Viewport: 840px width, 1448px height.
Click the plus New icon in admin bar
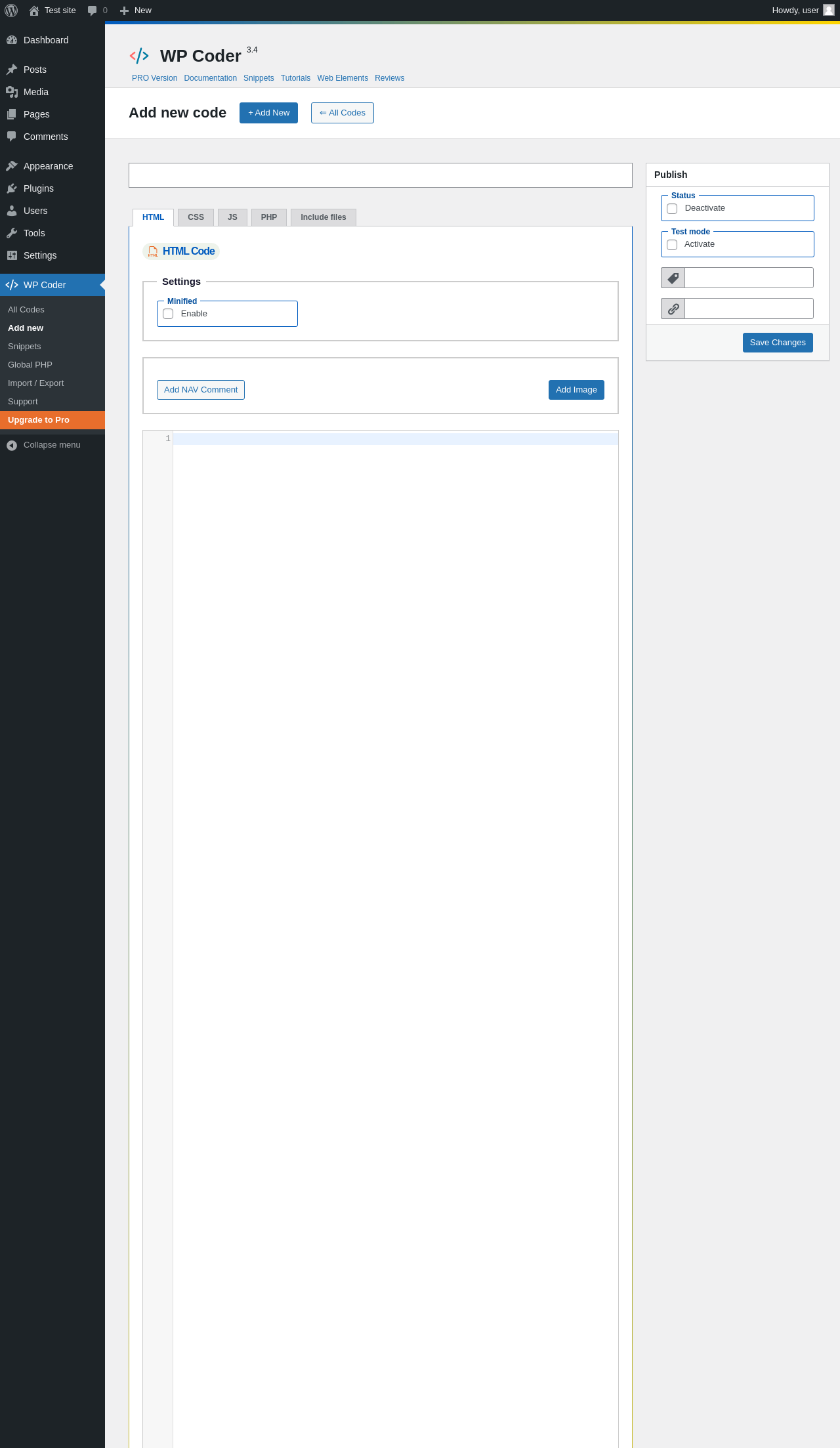(124, 11)
